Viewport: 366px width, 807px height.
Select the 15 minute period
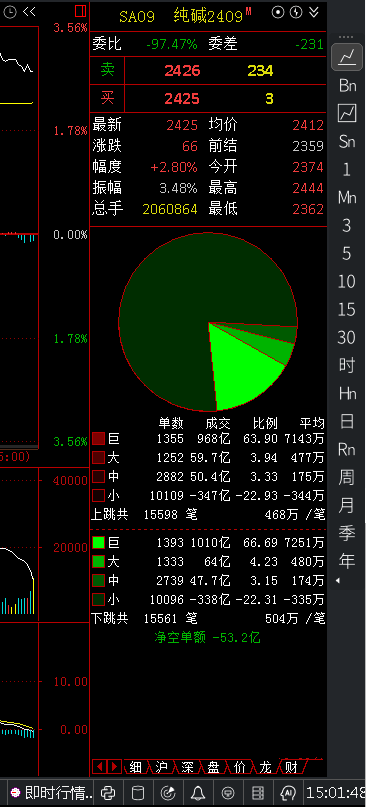point(346,309)
